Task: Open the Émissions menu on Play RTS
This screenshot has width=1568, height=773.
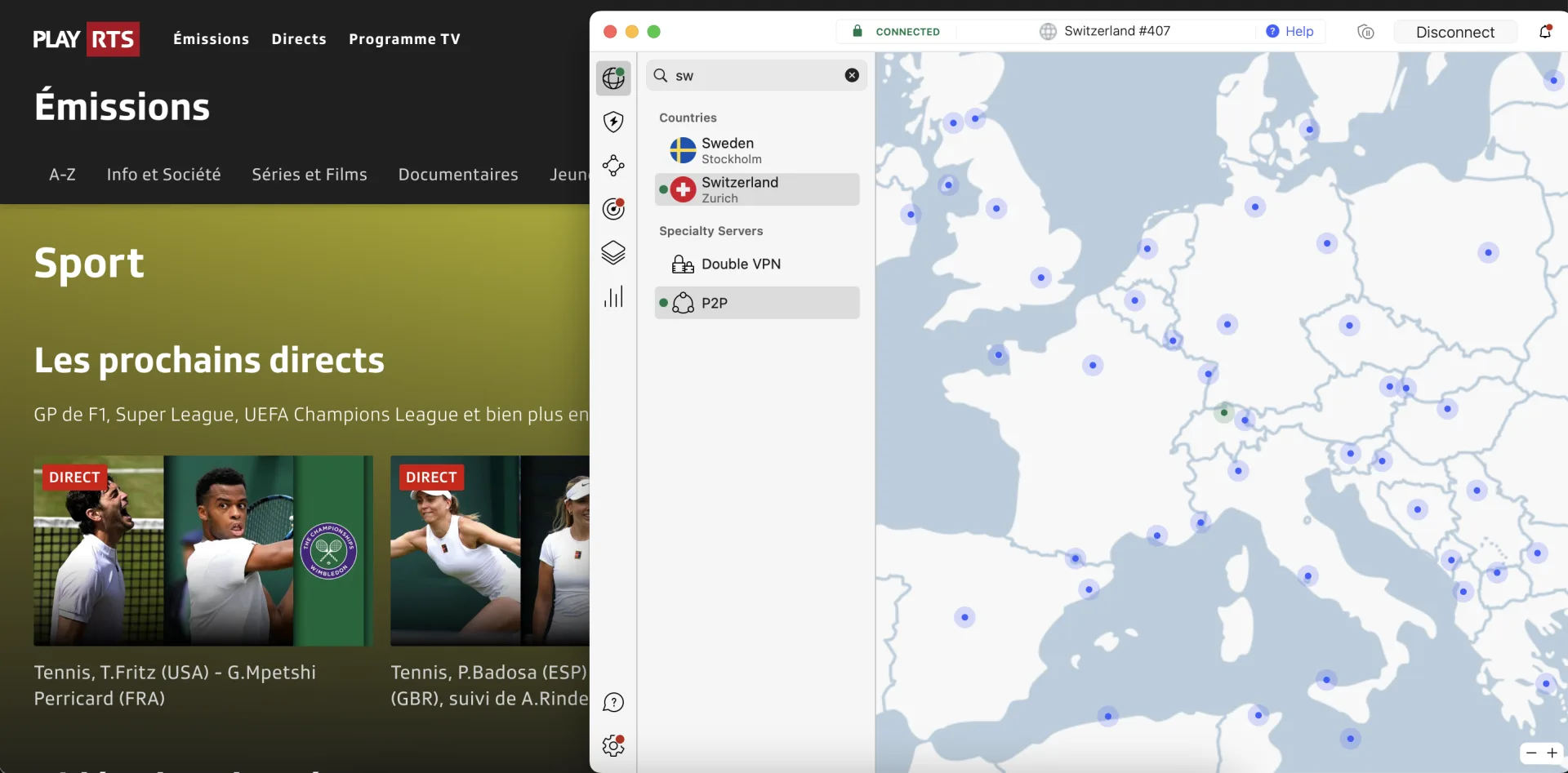Action: (211, 38)
